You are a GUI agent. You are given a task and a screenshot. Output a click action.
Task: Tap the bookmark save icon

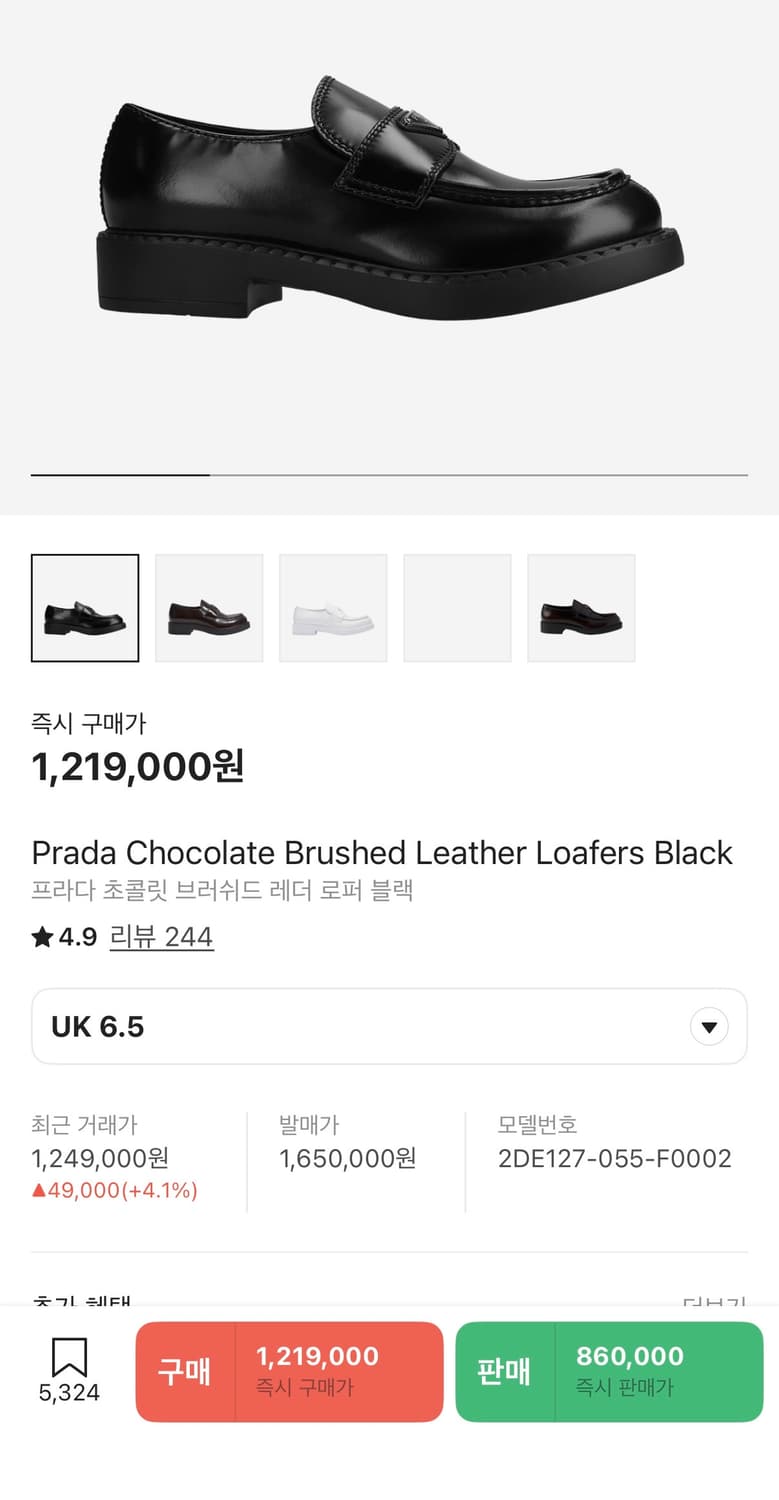coord(69,1358)
